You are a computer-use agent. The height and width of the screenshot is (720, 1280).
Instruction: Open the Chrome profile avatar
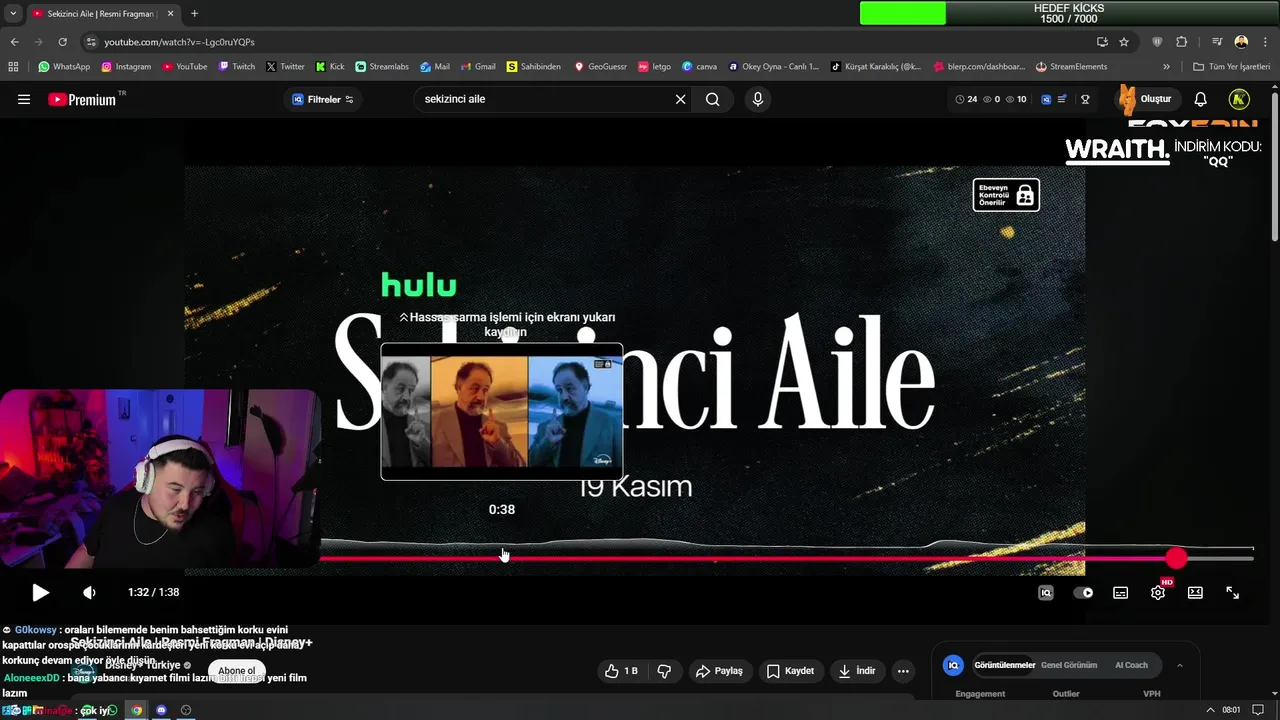[1241, 42]
